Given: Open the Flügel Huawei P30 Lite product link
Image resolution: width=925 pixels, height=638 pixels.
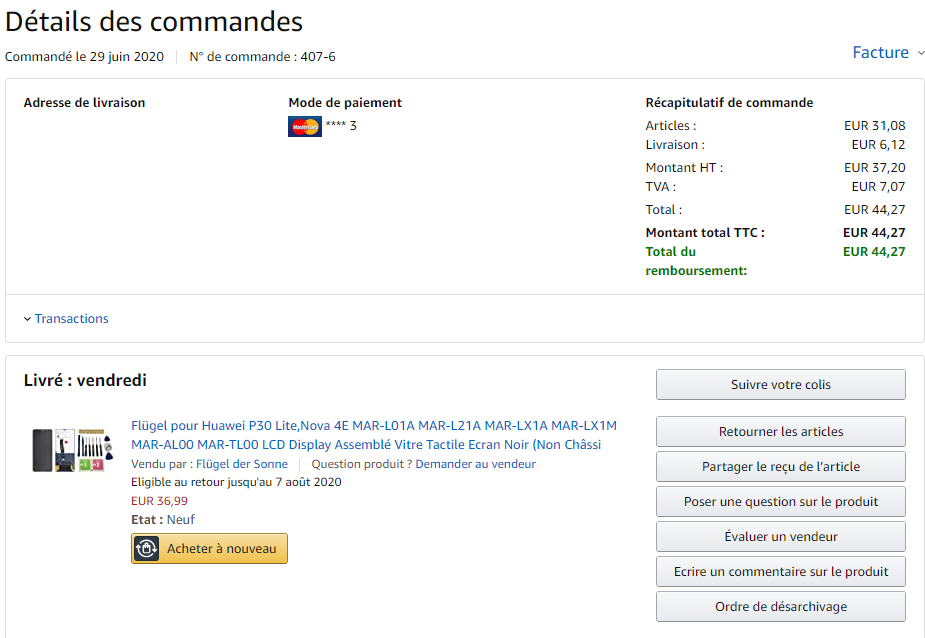Looking at the screenshot, I should click(374, 435).
